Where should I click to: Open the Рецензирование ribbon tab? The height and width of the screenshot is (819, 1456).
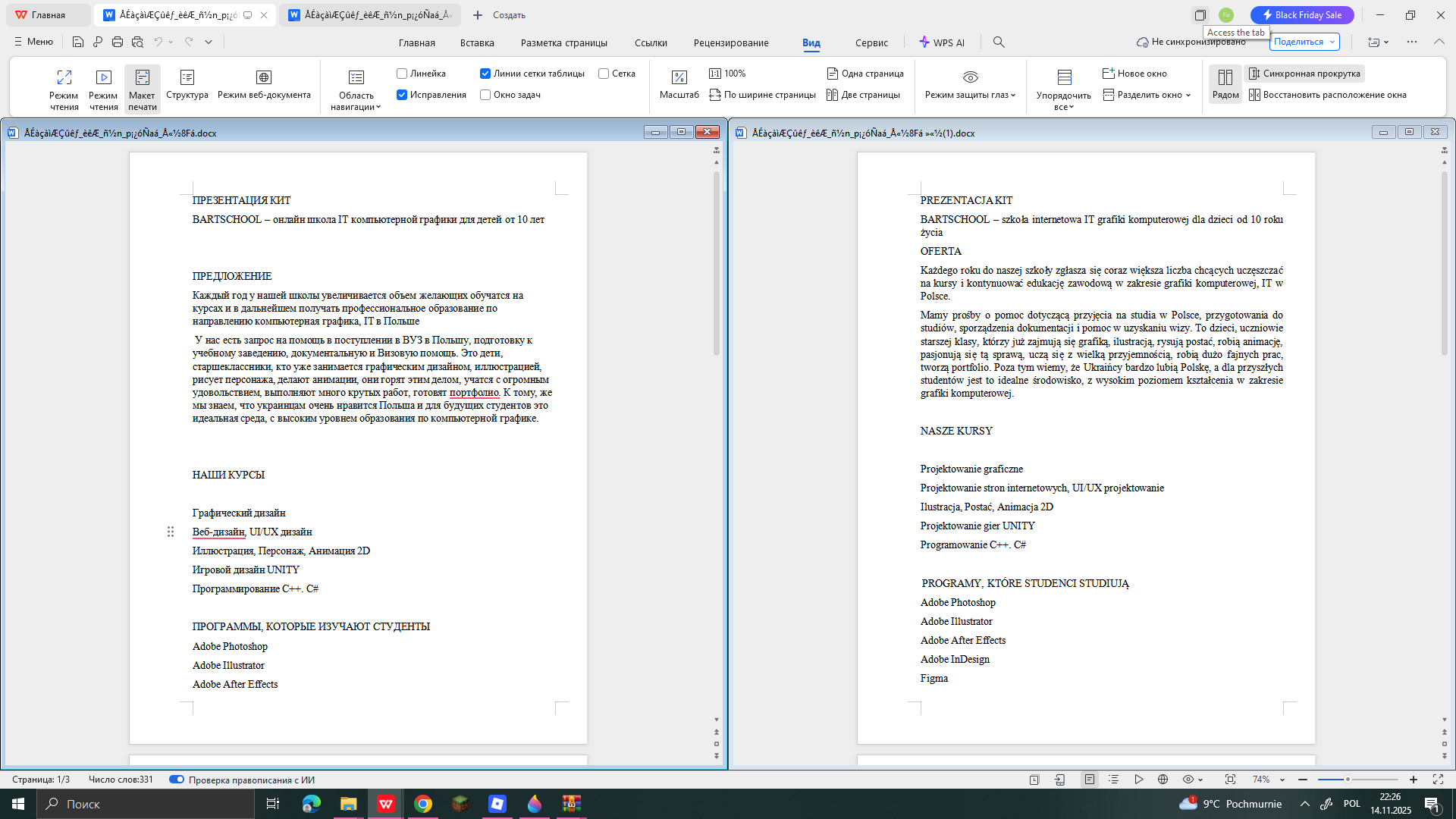(x=731, y=42)
